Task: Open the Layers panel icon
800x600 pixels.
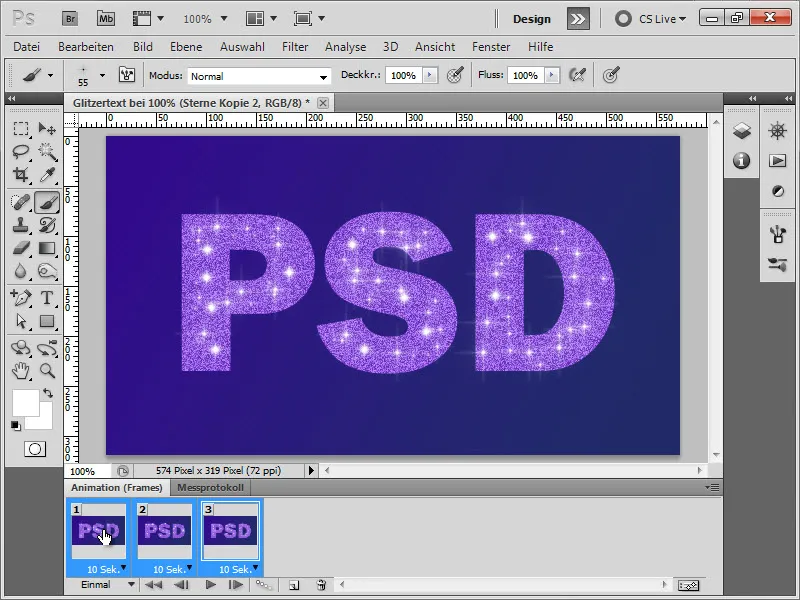Action: [x=742, y=131]
